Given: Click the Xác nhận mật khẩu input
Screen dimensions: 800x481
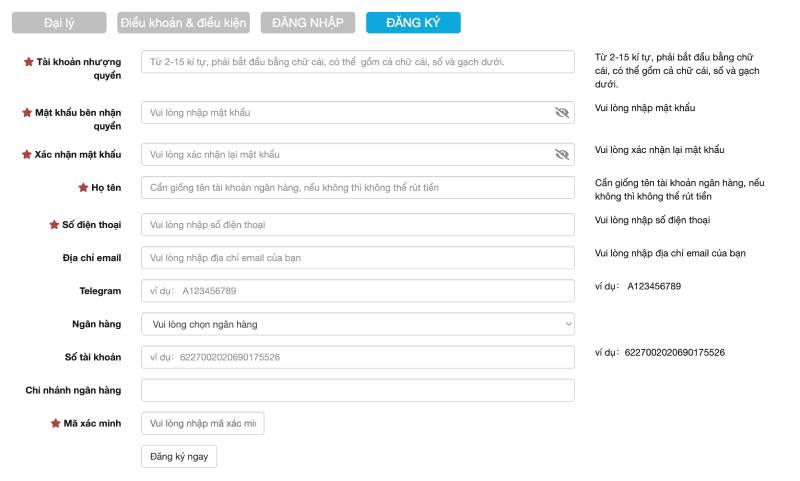Looking at the screenshot, I should pyautogui.click(x=345, y=155).
